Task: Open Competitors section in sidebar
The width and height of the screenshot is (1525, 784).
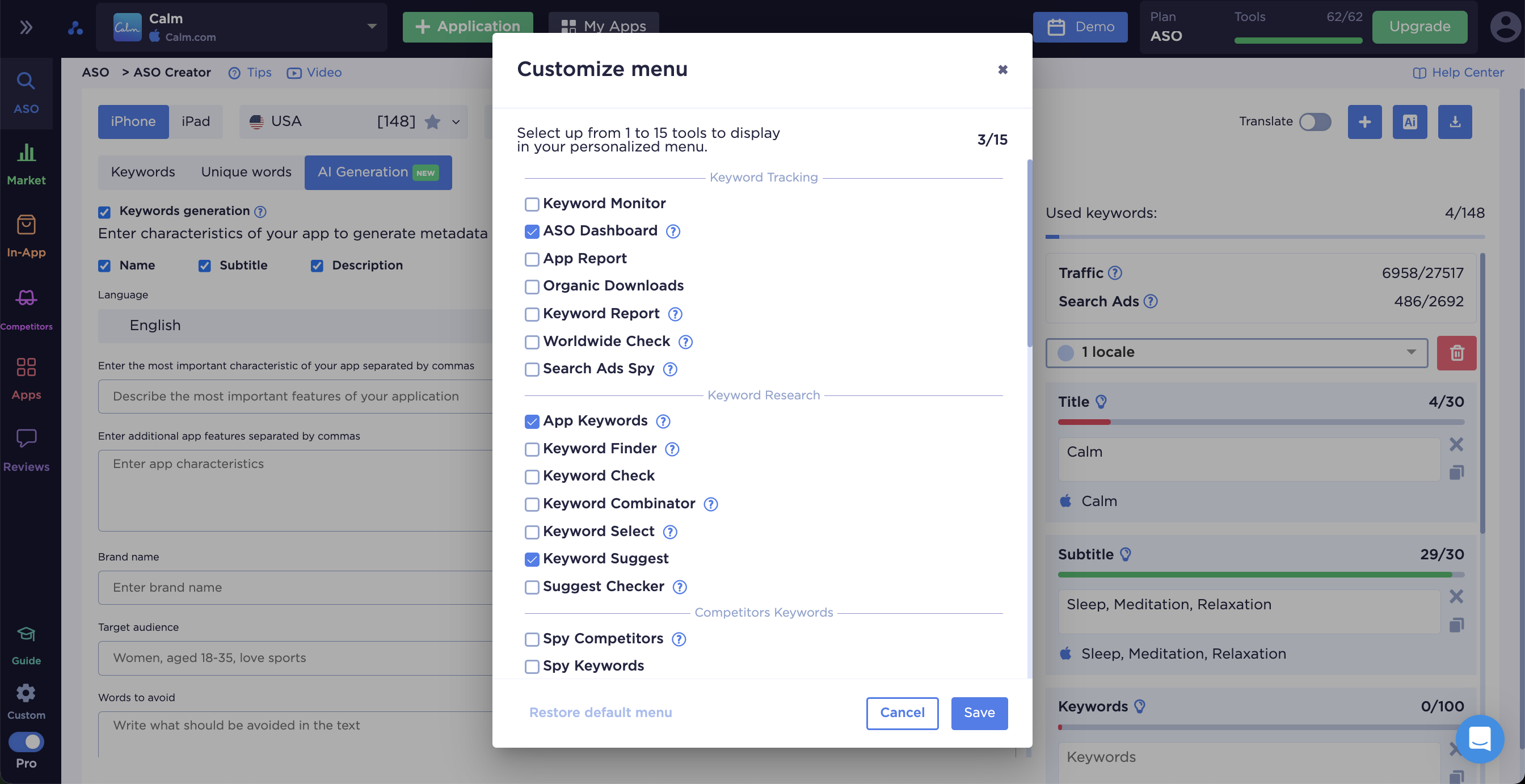Action: (x=26, y=309)
